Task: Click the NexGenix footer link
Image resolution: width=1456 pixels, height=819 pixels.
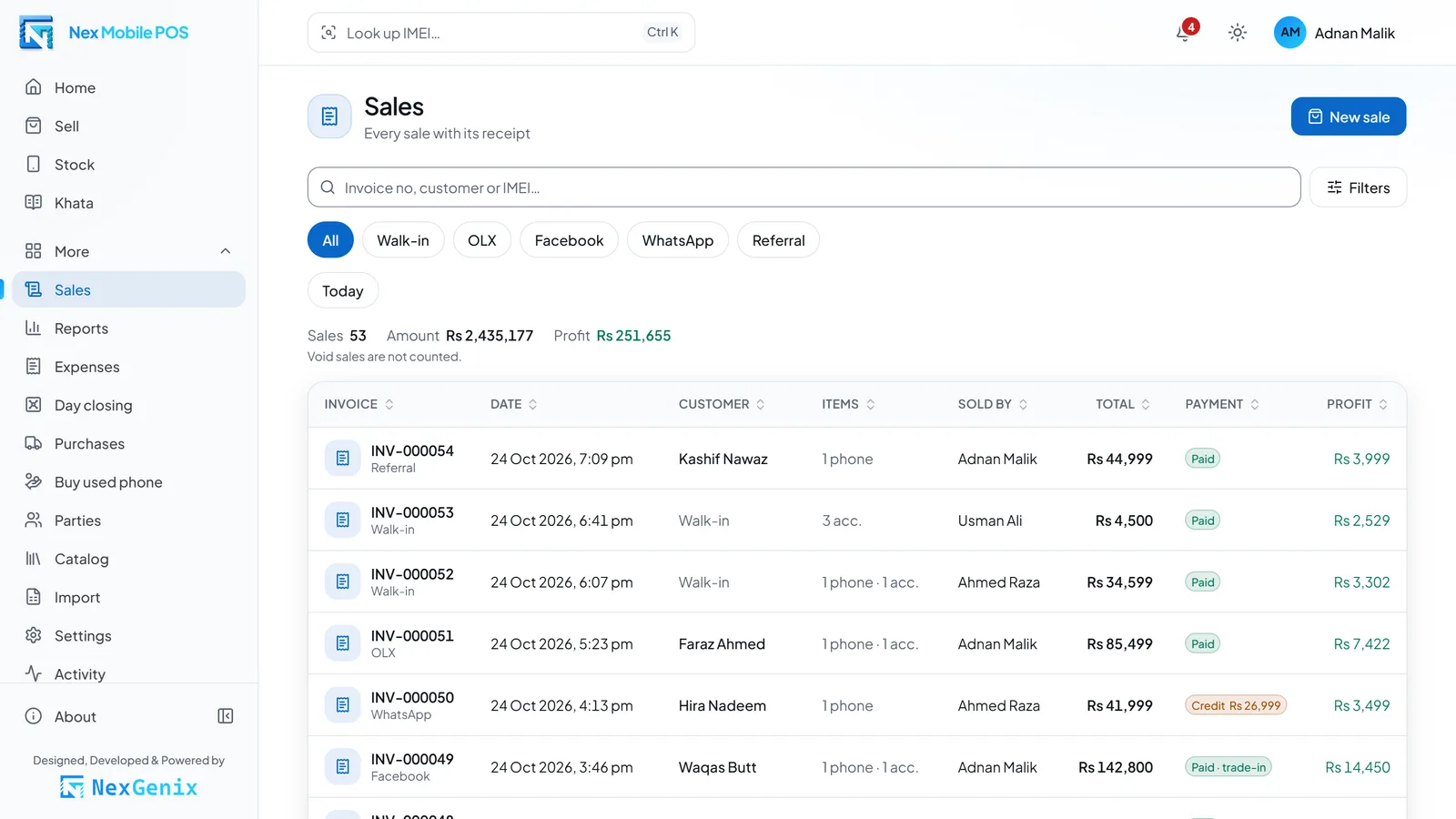Action: [x=129, y=787]
